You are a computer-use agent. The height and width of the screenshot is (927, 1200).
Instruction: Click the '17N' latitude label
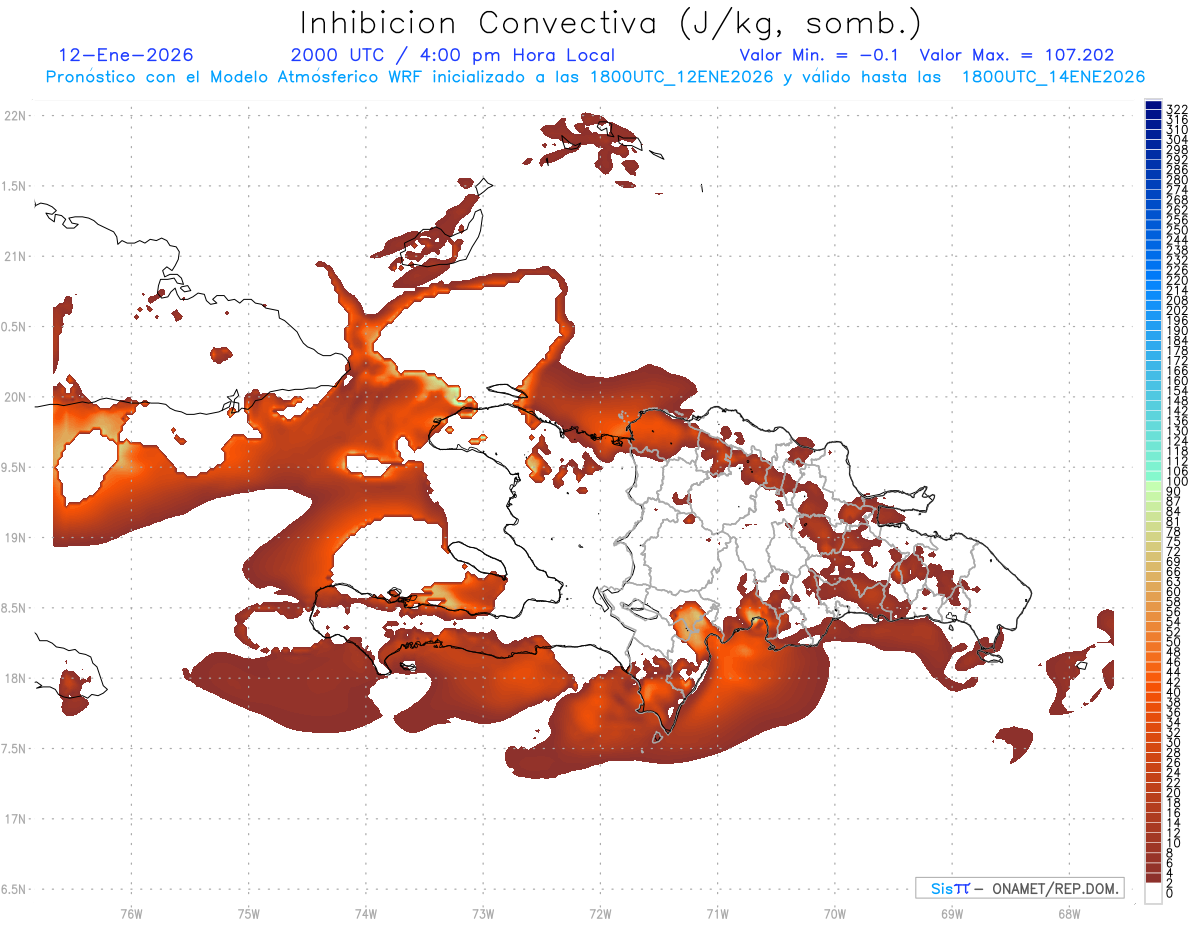tap(15, 819)
